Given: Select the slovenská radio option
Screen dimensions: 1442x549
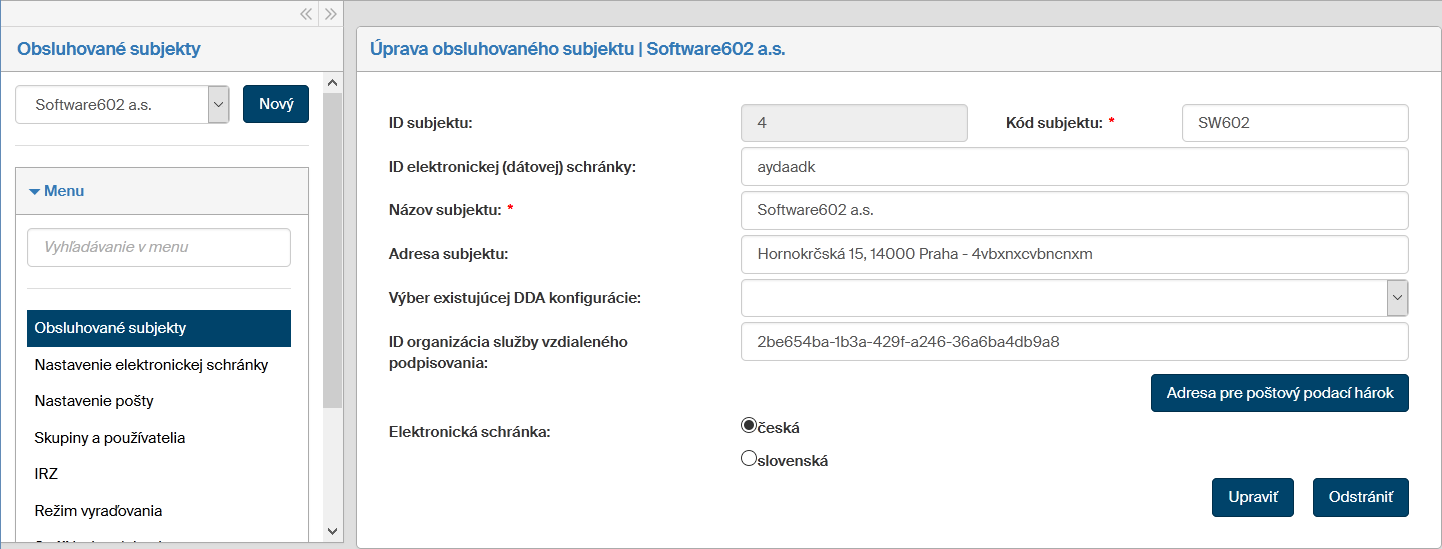Looking at the screenshot, I should point(749,460).
